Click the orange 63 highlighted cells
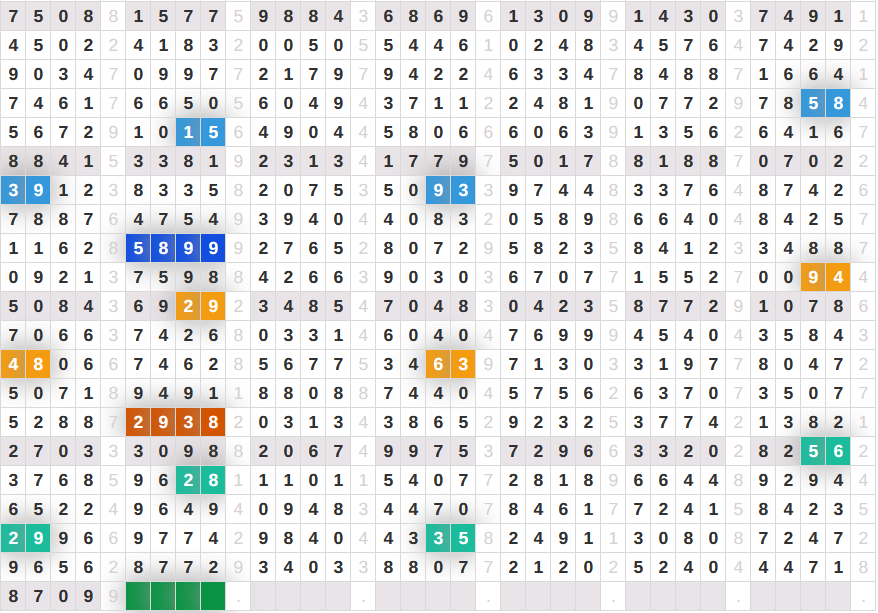The width and height of the screenshot is (878, 613). 450,364
